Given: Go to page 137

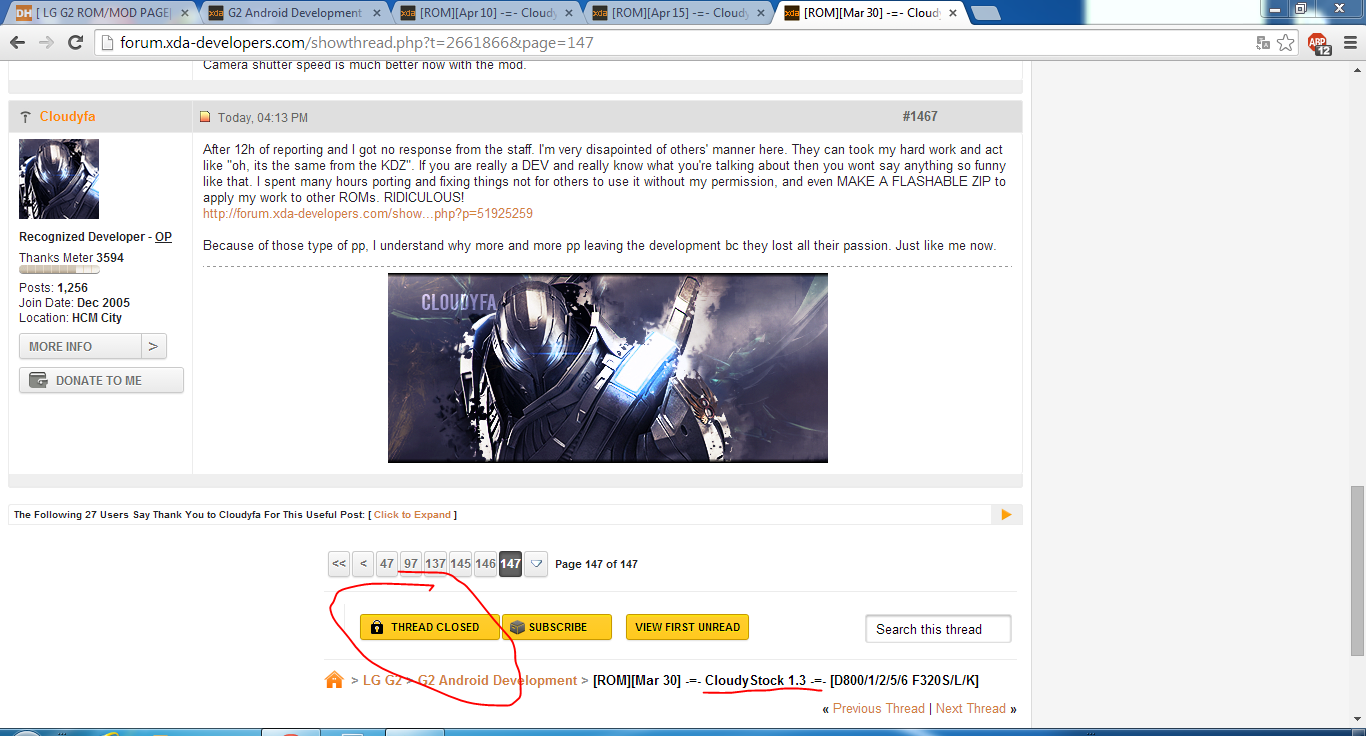Looking at the screenshot, I should point(435,564).
